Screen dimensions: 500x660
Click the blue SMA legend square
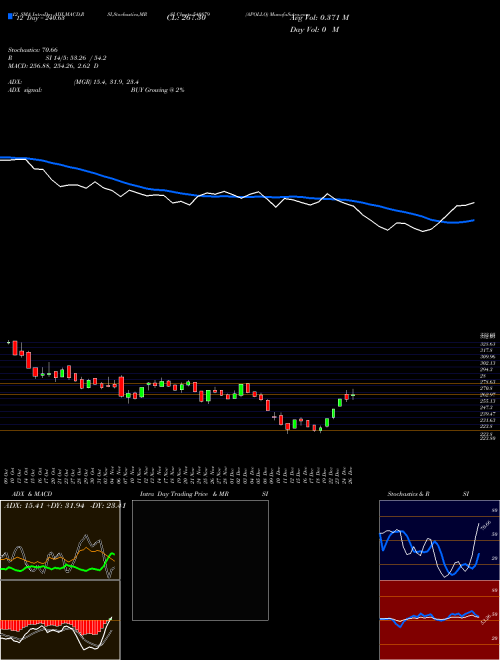(11, 16)
